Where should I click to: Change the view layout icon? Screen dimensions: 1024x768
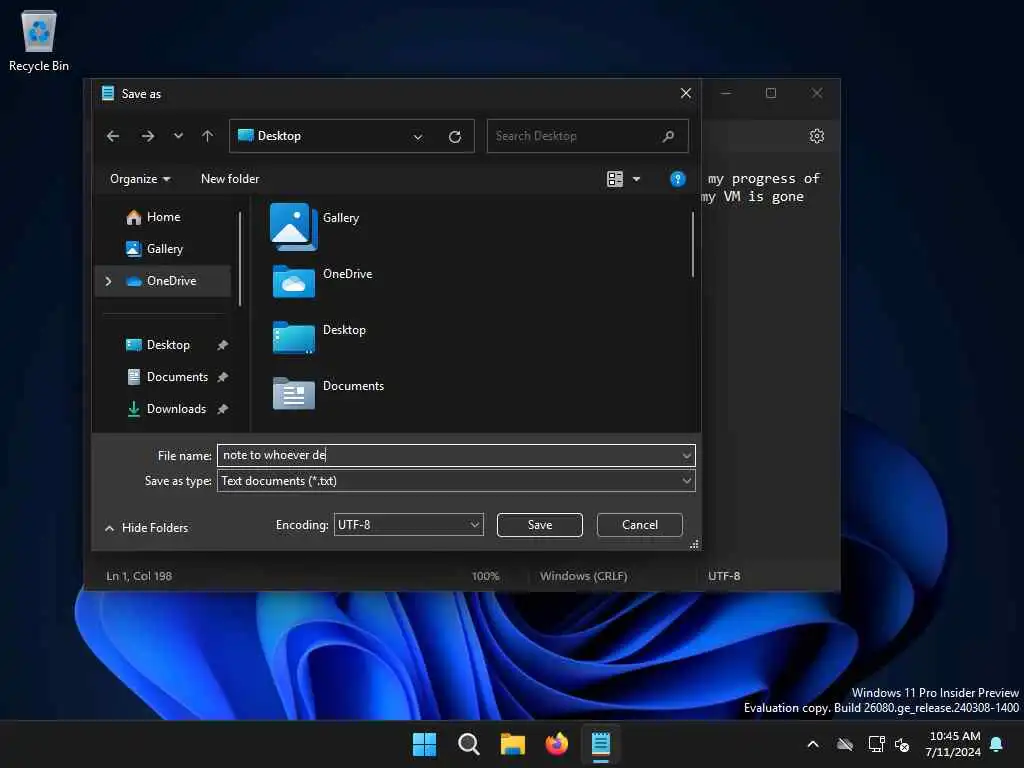click(615, 179)
